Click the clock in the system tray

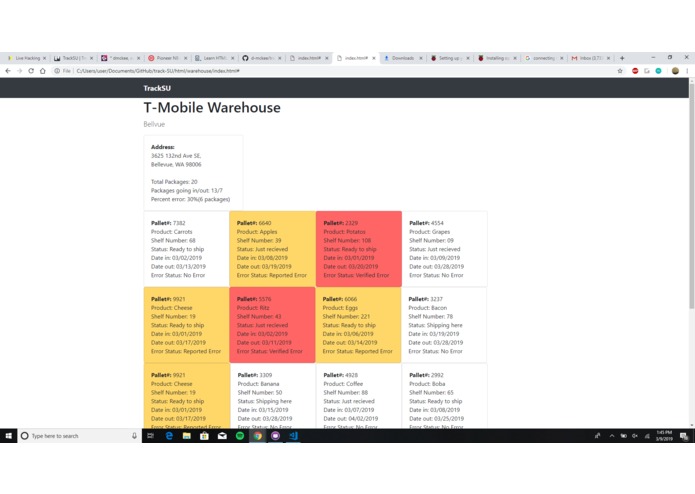pos(664,436)
